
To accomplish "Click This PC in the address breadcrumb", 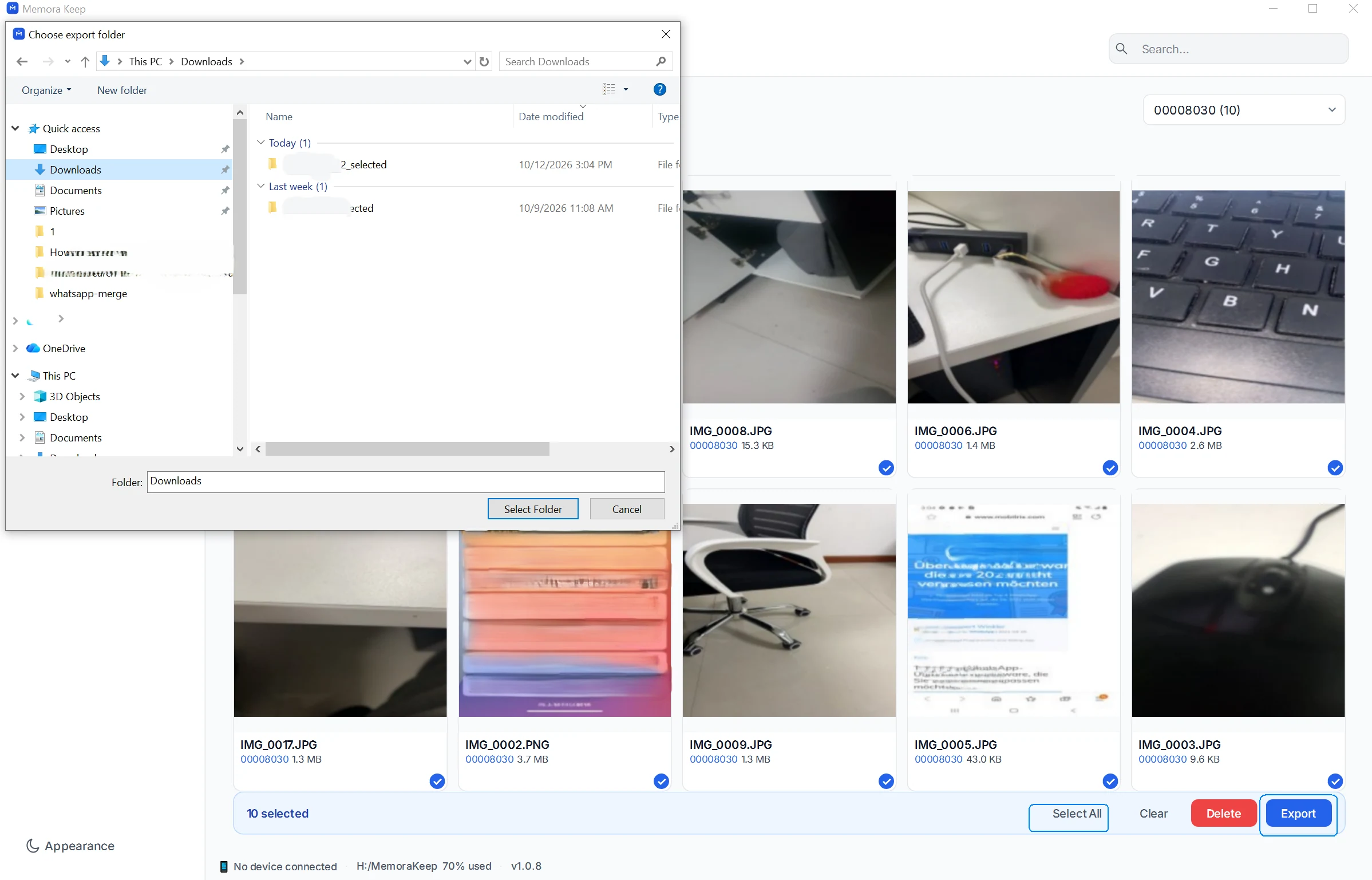I will (145, 61).
